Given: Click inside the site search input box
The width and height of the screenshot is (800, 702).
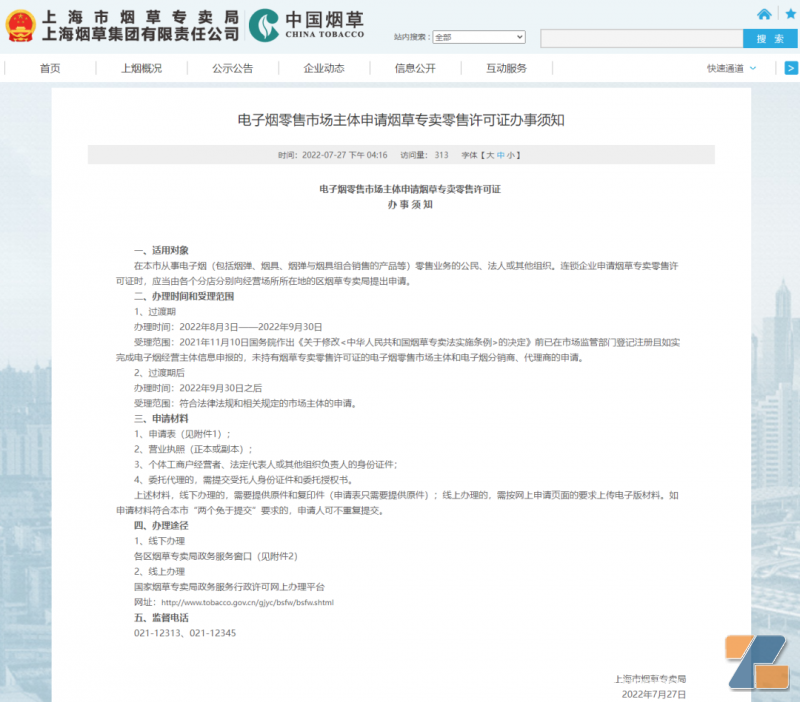Looking at the screenshot, I should (x=640, y=36).
